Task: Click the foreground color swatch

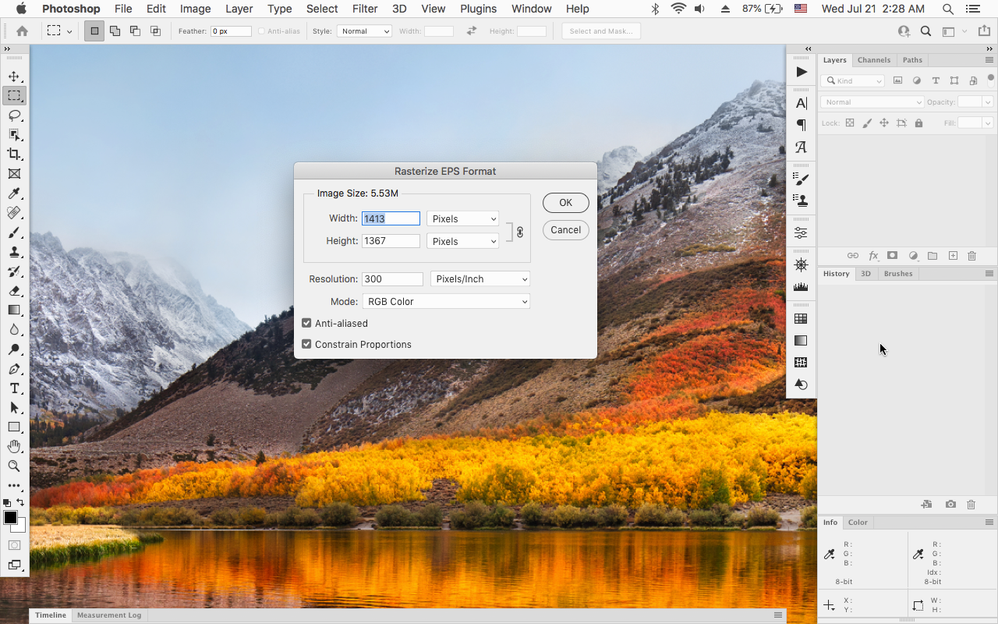Action: click(x=10, y=517)
